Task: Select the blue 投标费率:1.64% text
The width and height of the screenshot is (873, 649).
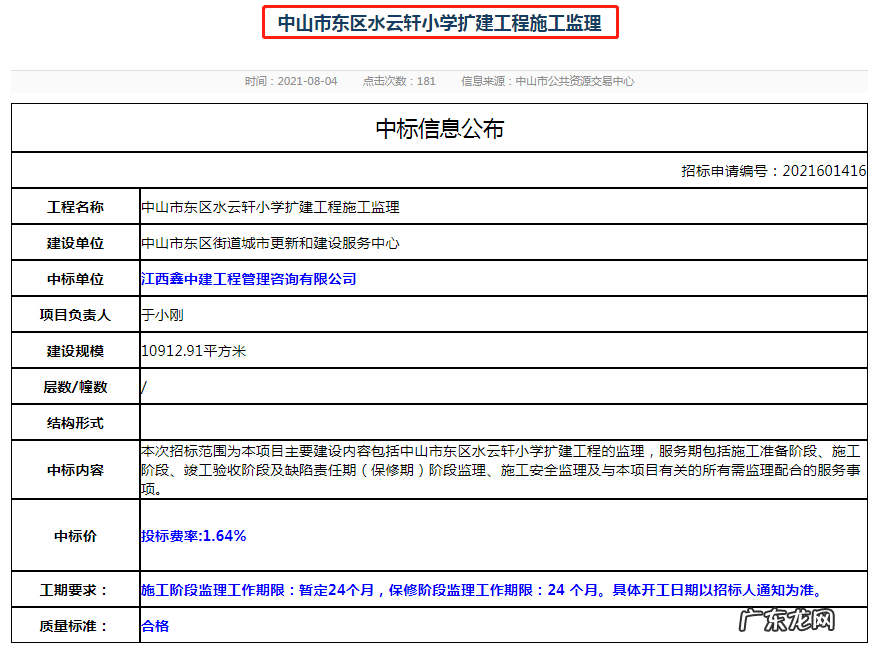Action: pos(193,535)
